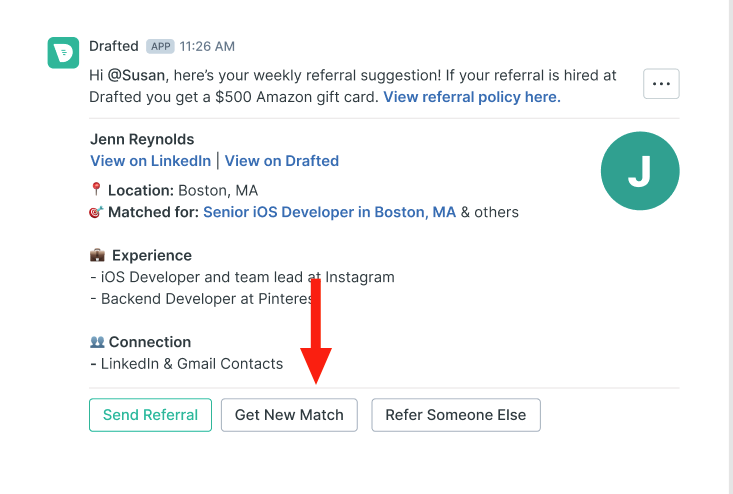Click the Send Referral button
The image size is (733, 494).
point(151,415)
